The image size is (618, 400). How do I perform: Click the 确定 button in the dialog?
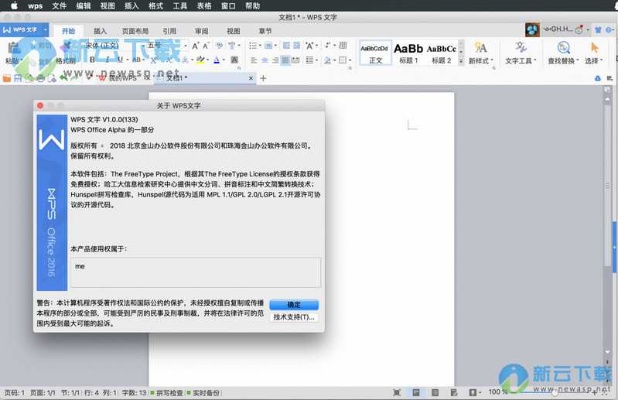pos(294,305)
